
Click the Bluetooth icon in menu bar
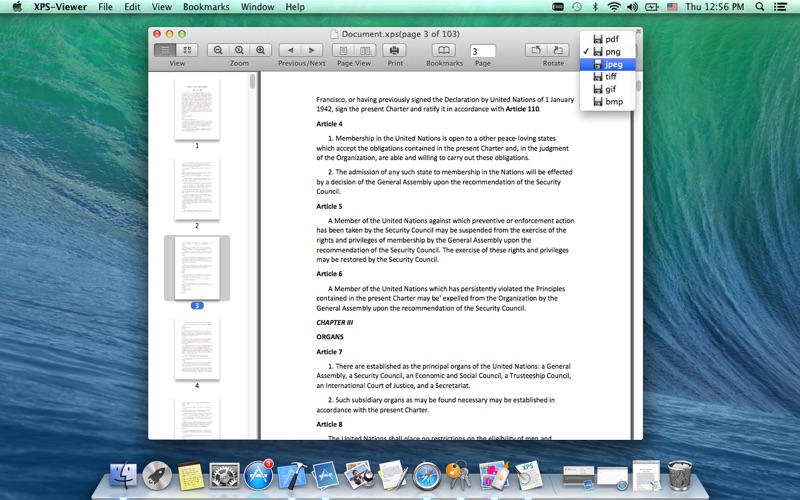[x=595, y=7]
